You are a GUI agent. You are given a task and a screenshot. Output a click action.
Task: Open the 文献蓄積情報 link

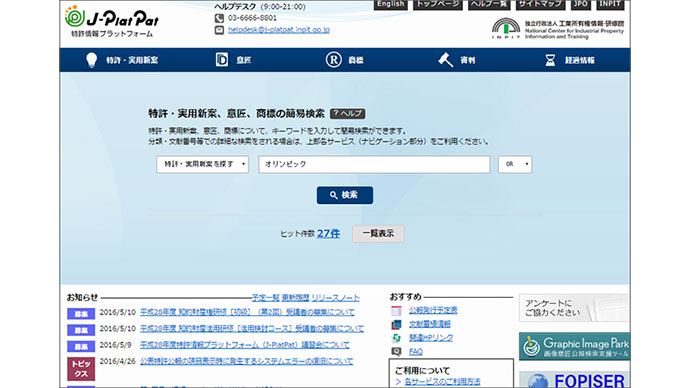[430, 324]
